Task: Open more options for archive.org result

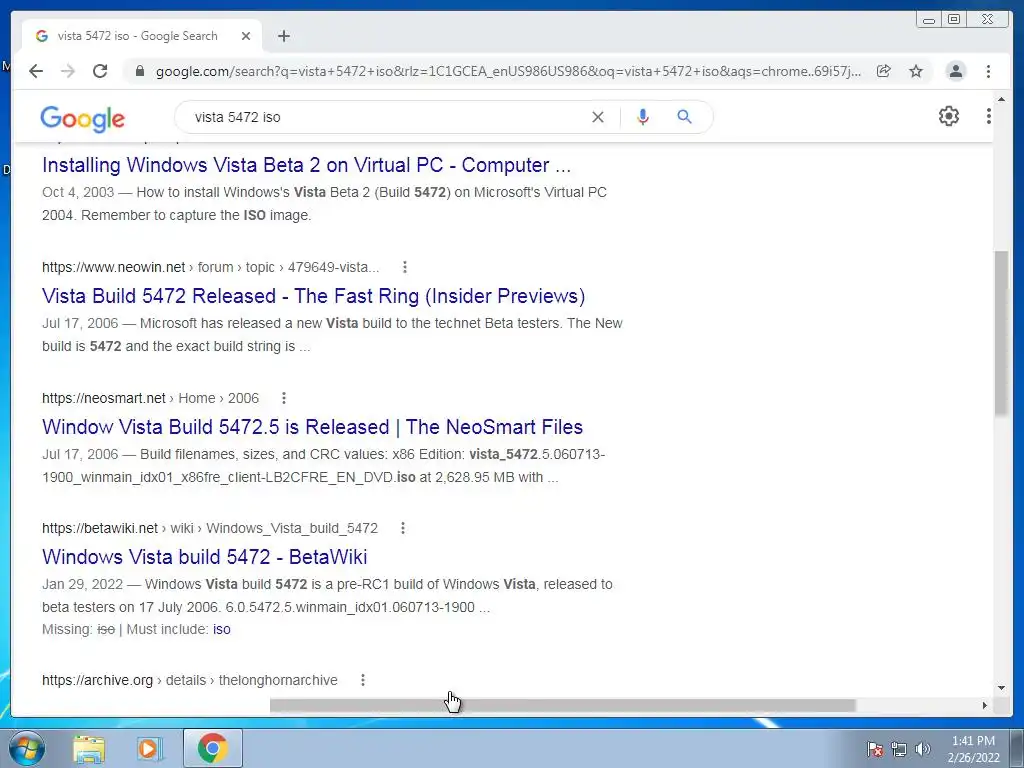Action: coord(362,680)
